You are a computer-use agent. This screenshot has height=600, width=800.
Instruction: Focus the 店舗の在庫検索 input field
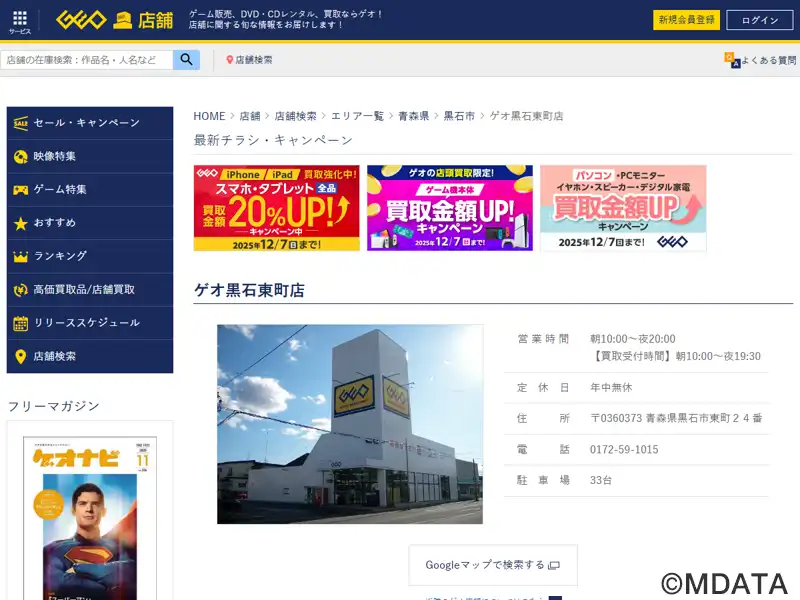tap(87, 60)
